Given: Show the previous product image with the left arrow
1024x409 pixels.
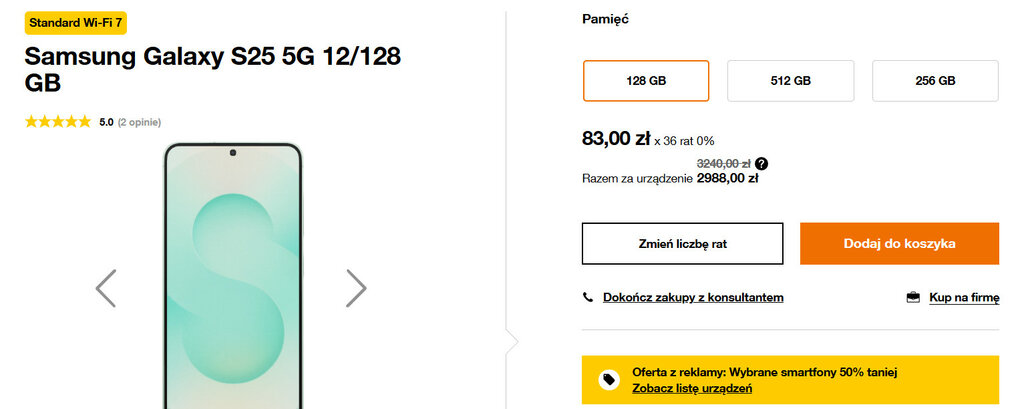Looking at the screenshot, I should pyautogui.click(x=106, y=288).
